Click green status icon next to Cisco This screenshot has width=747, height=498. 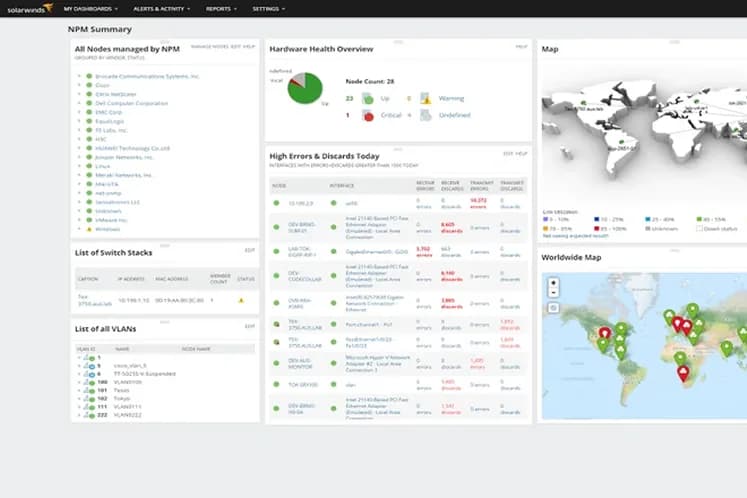[89, 85]
